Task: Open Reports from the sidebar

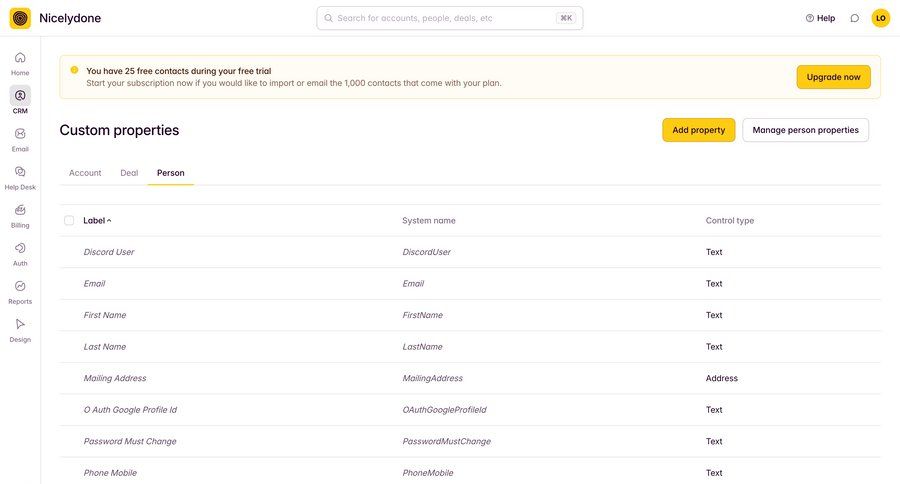Action: tap(20, 286)
